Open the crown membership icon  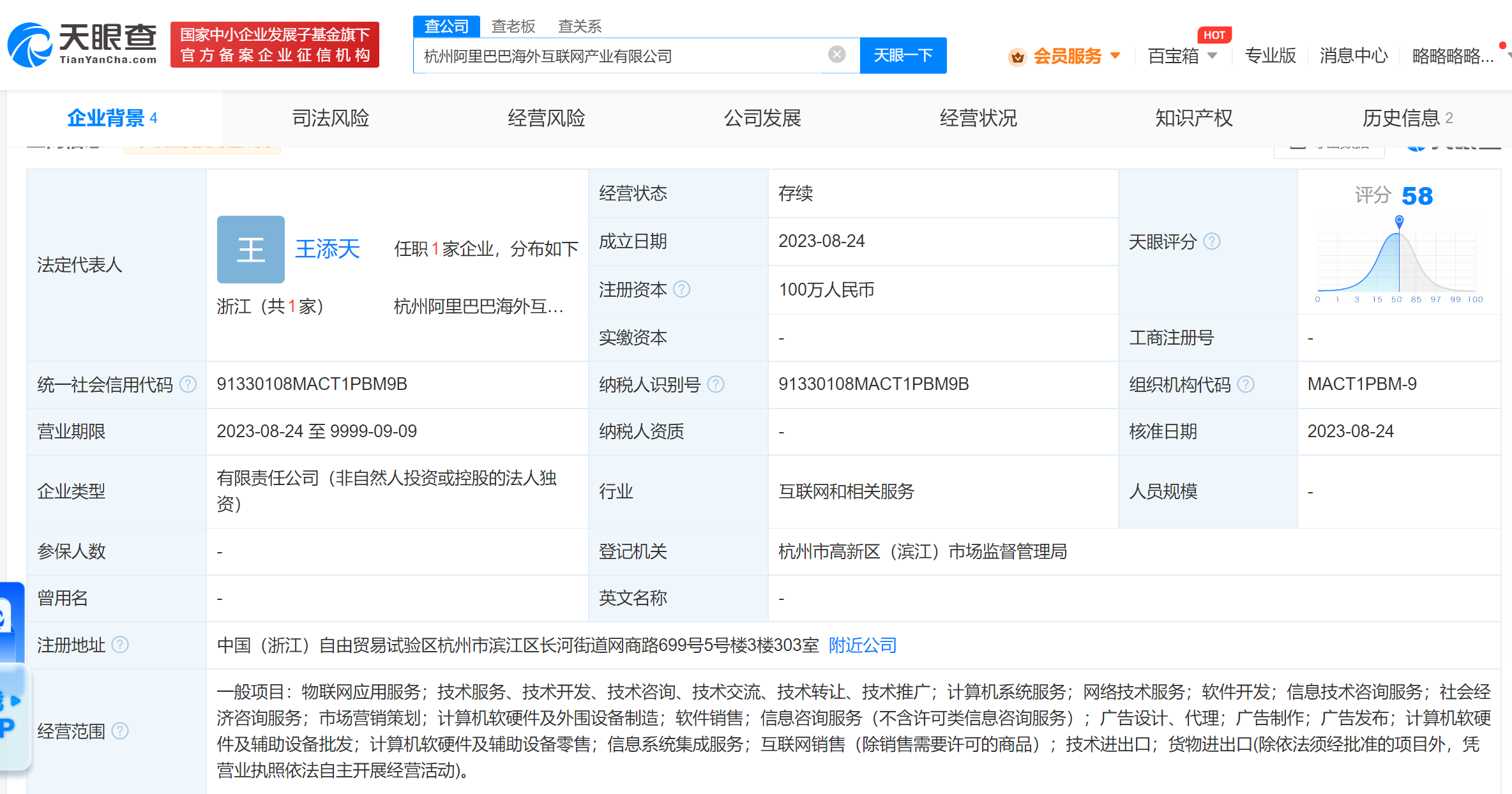[1017, 57]
